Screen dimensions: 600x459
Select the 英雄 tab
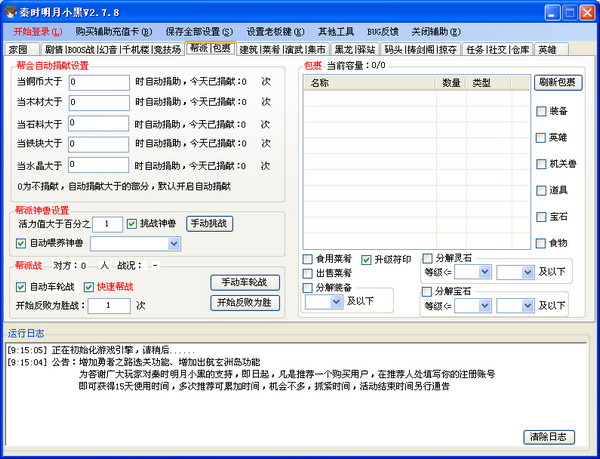coord(551,49)
